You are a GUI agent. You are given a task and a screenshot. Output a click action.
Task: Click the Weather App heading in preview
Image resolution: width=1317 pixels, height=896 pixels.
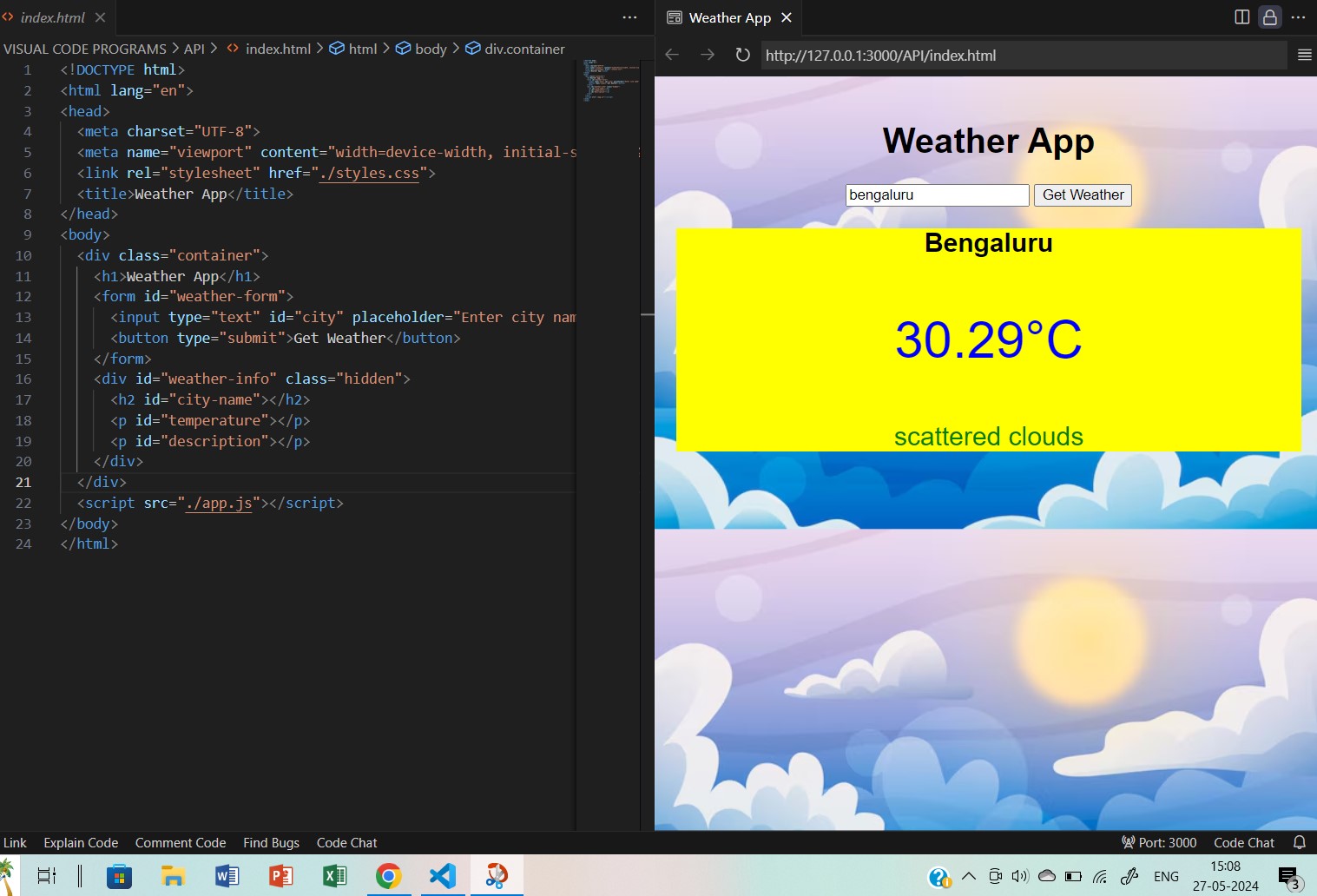988,141
